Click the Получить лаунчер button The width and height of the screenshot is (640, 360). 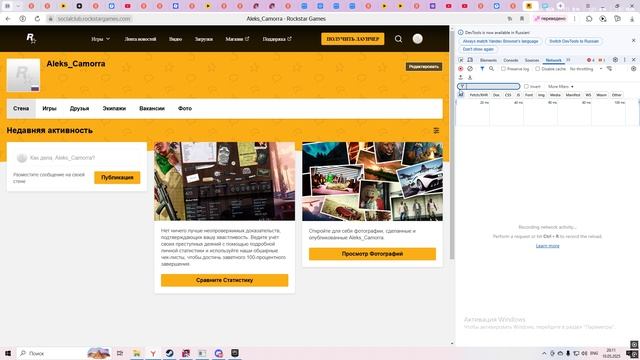tap(353, 39)
